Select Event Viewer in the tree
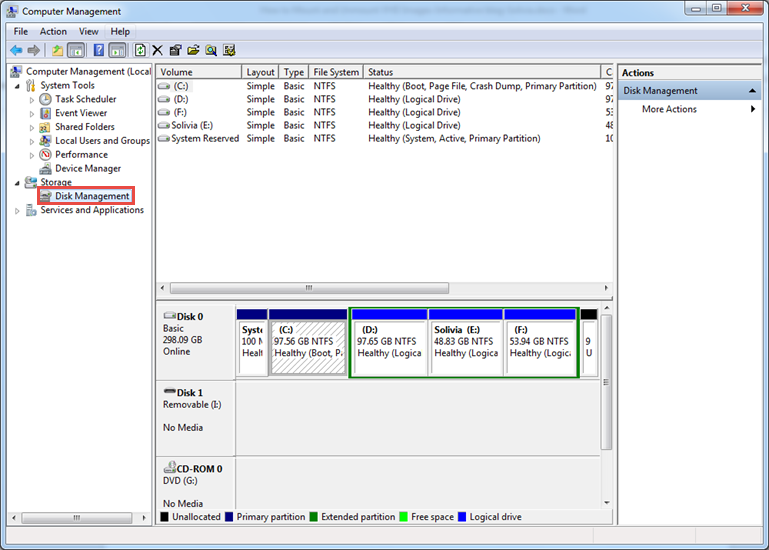 [x=81, y=113]
